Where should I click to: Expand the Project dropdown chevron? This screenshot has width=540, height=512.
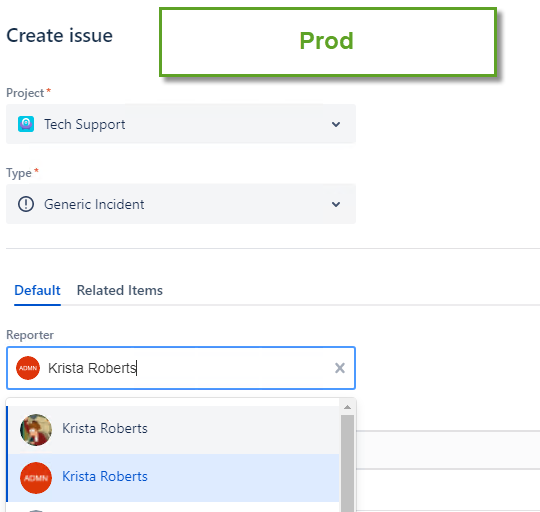pyautogui.click(x=336, y=124)
